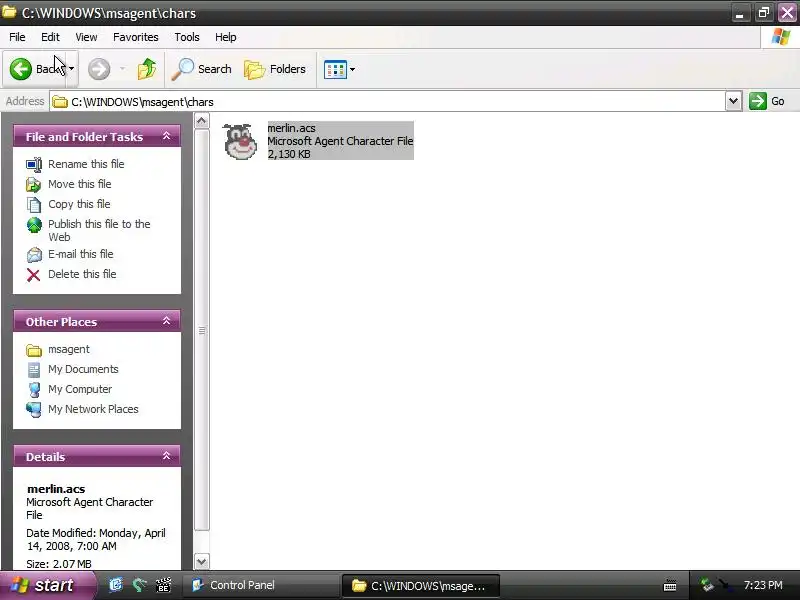
Task: Click the Rename this file icon
Action: point(34,164)
